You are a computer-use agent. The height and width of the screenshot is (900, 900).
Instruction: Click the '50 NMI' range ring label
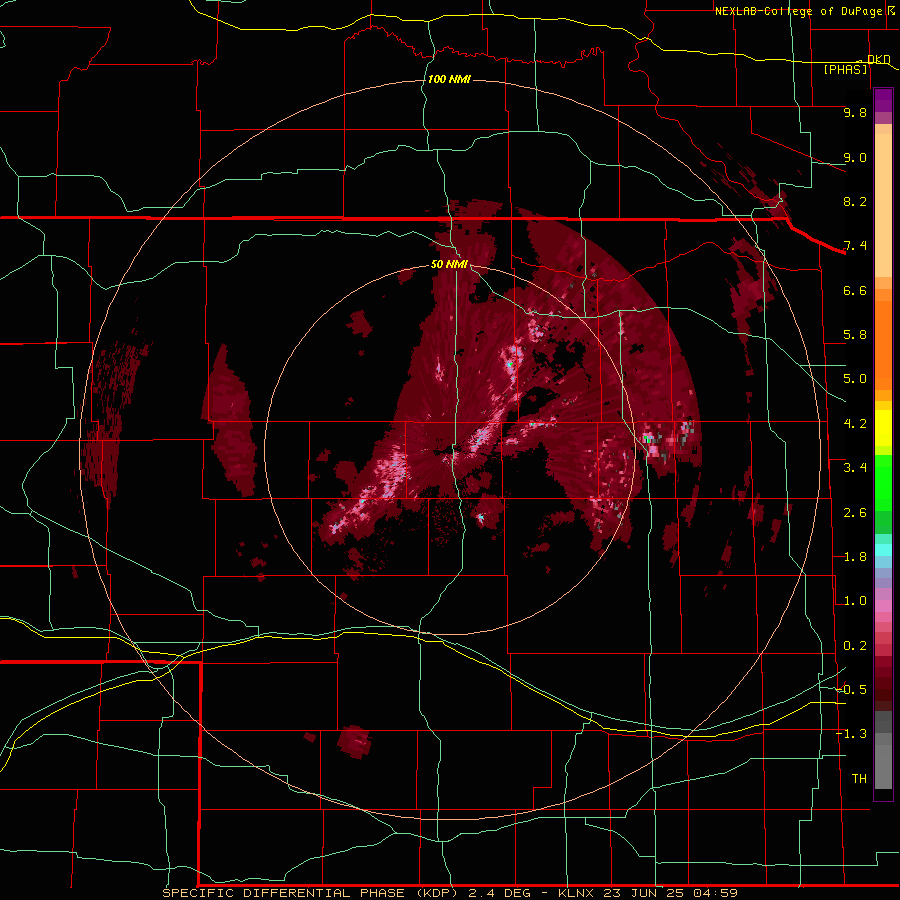(x=449, y=264)
